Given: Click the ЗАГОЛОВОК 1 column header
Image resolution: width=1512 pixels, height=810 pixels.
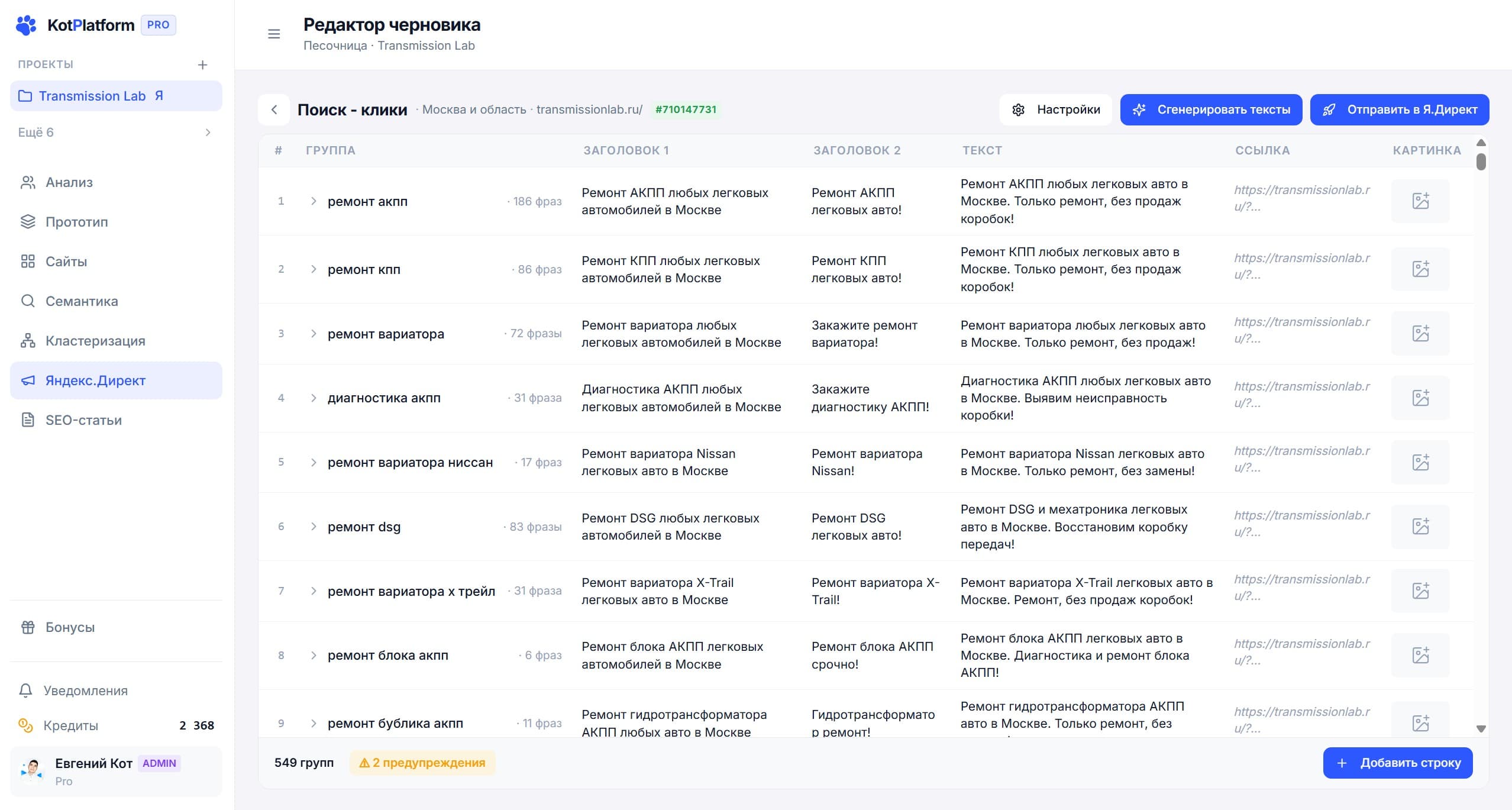Looking at the screenshot, I should [626, 150].
